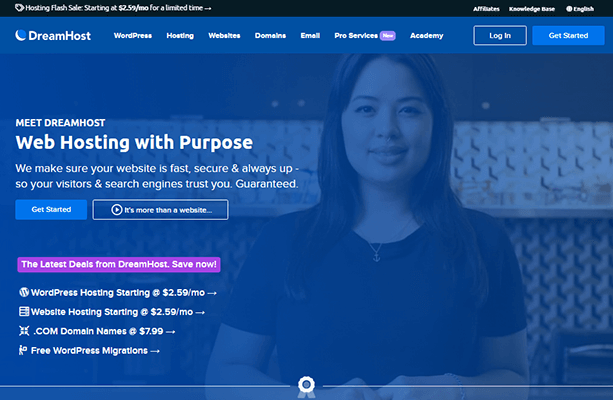Open the WordPress menu
The height and width of the screenshot is (400, 613).
point(133,36)
